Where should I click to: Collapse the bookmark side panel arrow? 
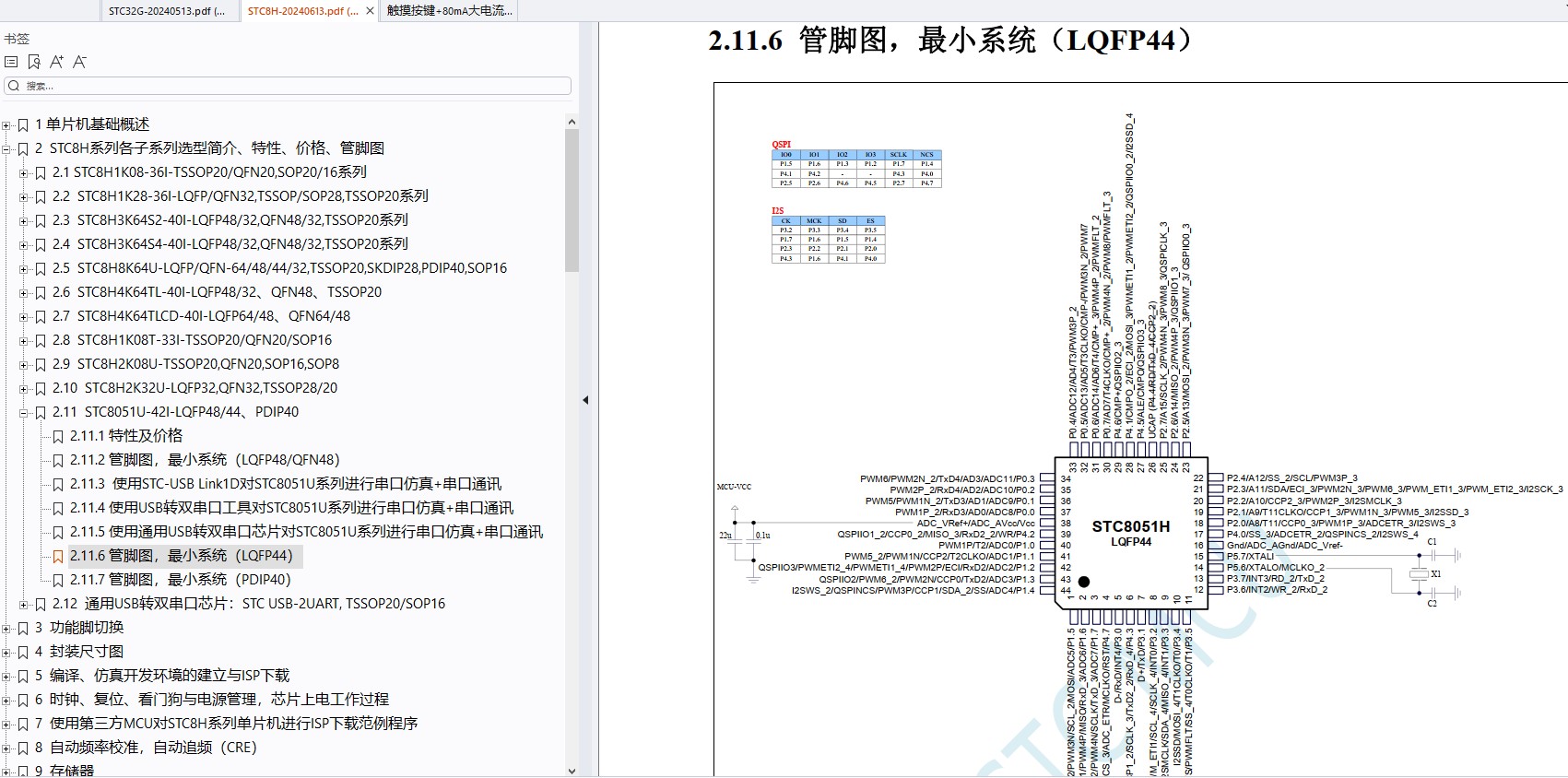tap(585, 400)
